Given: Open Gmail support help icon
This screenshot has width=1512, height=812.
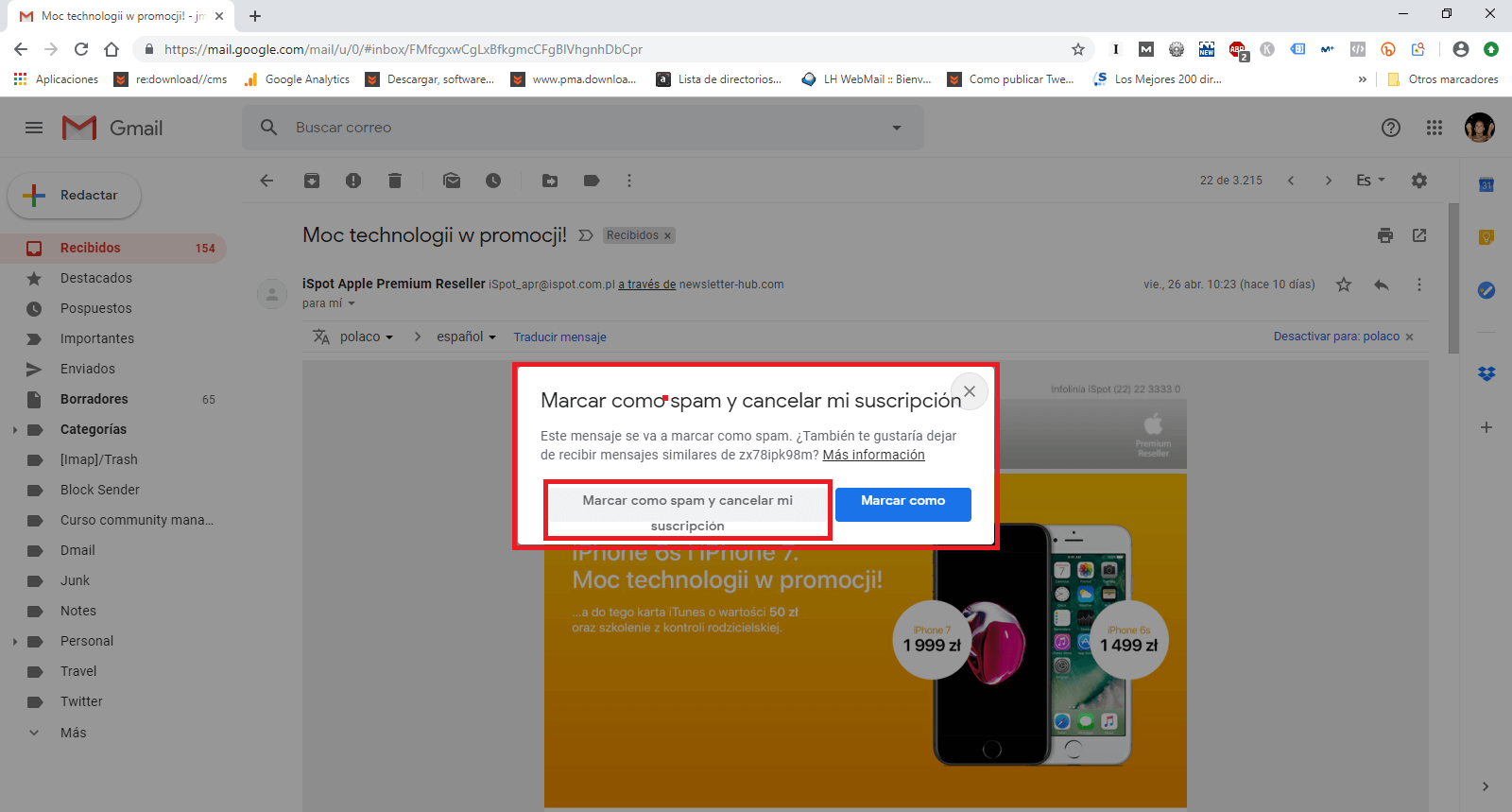Looking at the screenshot, I should click(x=1391, y=128).
